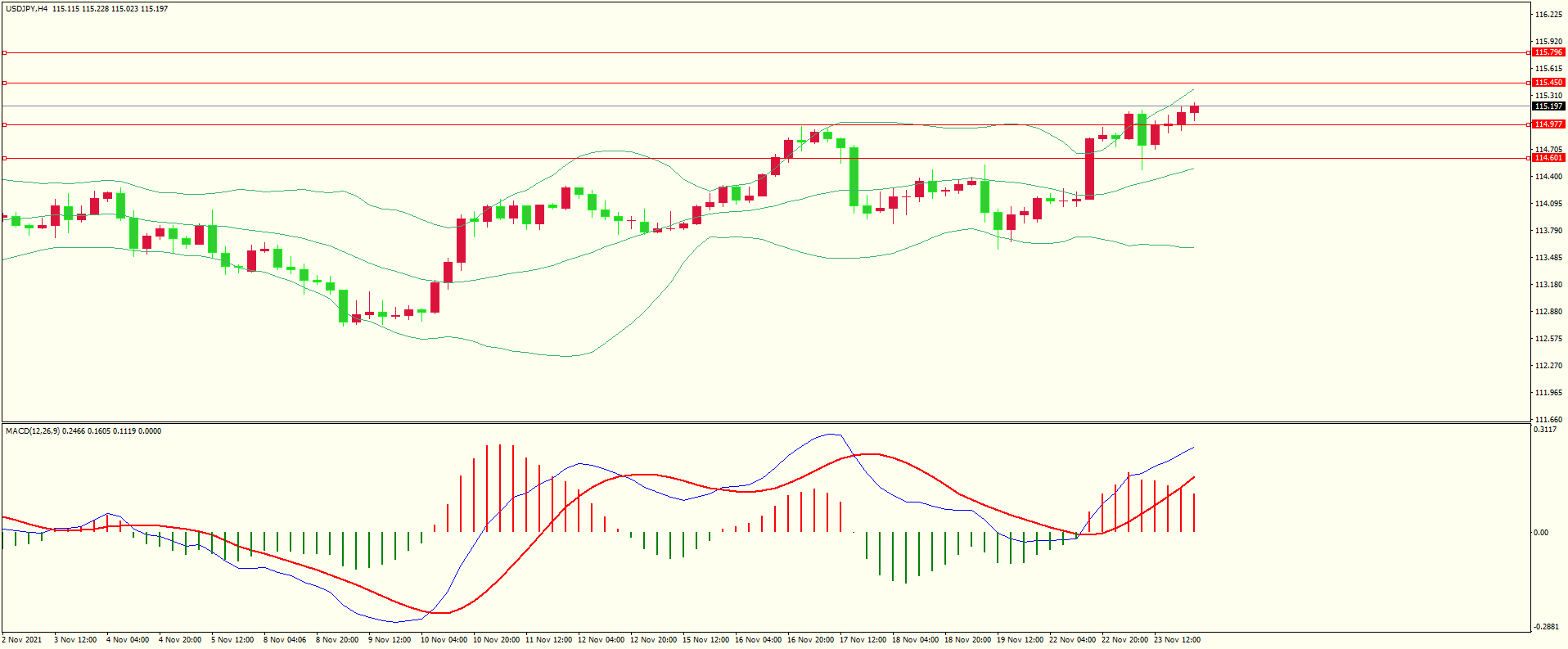The image size is (1568, 649).
Task: Click the 0.00 level on MACD scale
Action: pos(1541,533)
